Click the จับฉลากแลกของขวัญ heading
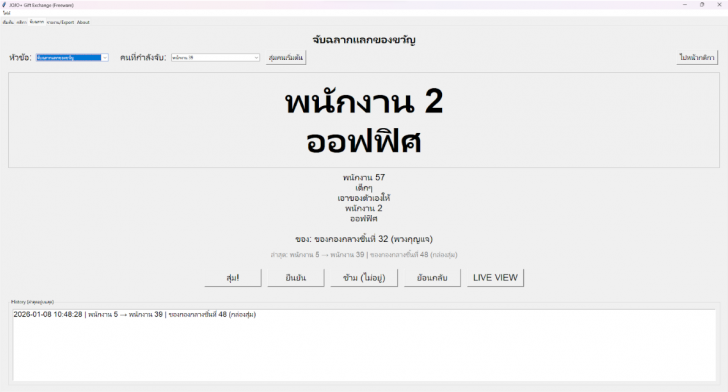Screen dimensions: 728x392 (364, 40)
